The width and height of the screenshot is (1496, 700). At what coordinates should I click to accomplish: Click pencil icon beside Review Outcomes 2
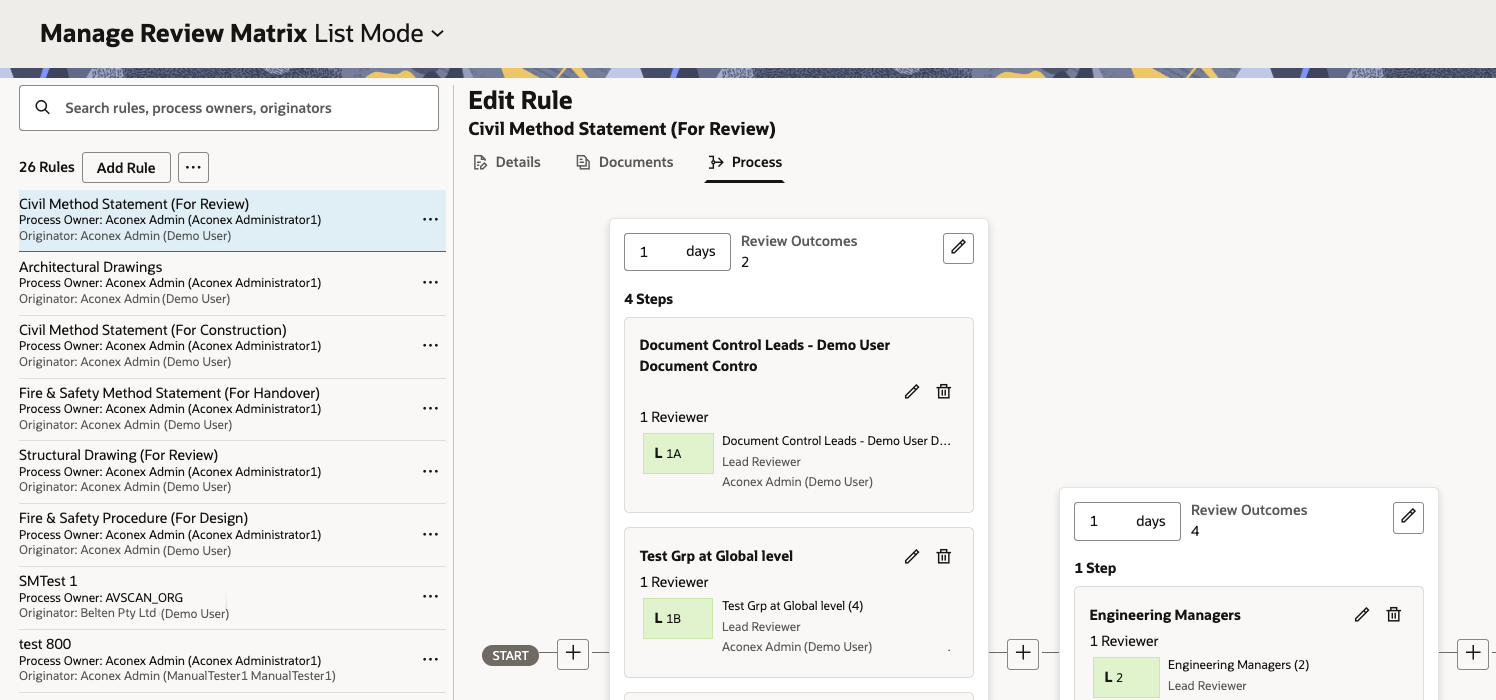click(x=958, y=249)
